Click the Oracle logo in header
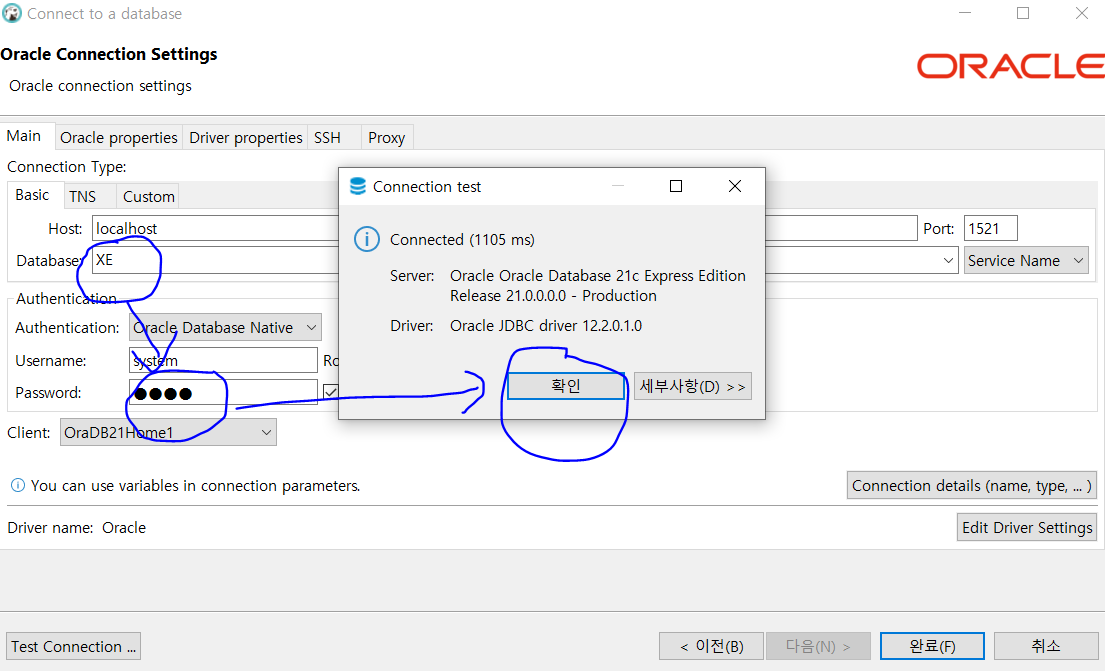This screenshot has width=1105, height=671. tap(1011, 67)
